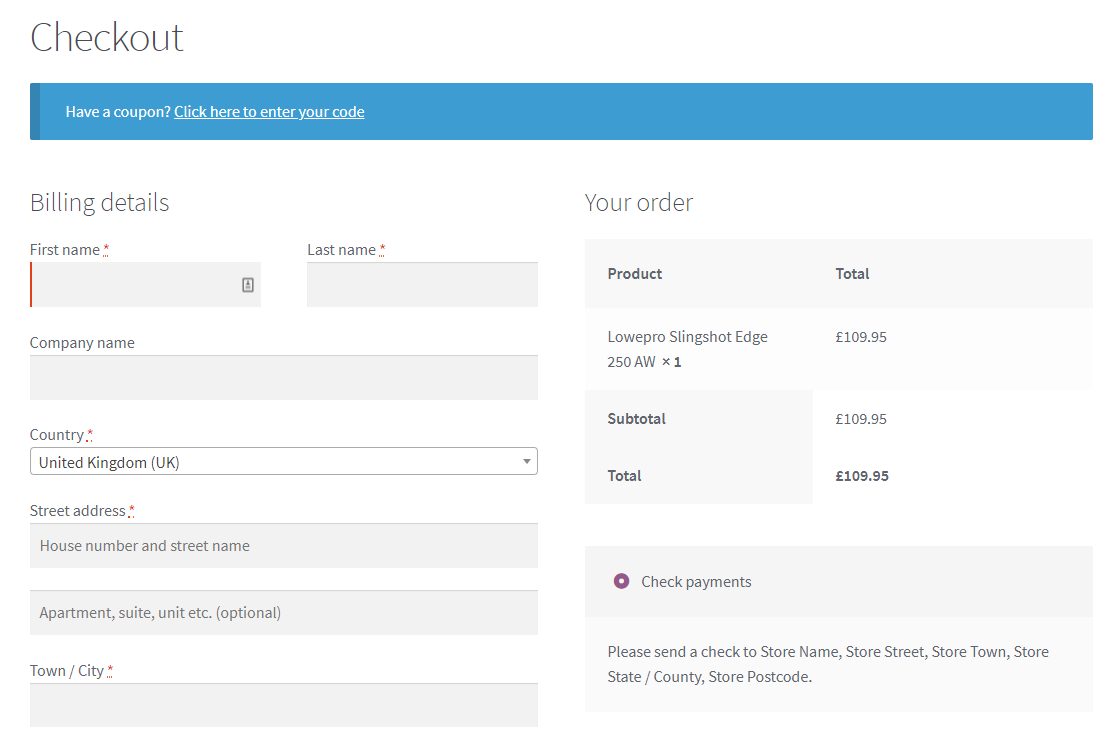Click the Country field label
This screenshot has height=738, width=1111.
coord(57,435)
